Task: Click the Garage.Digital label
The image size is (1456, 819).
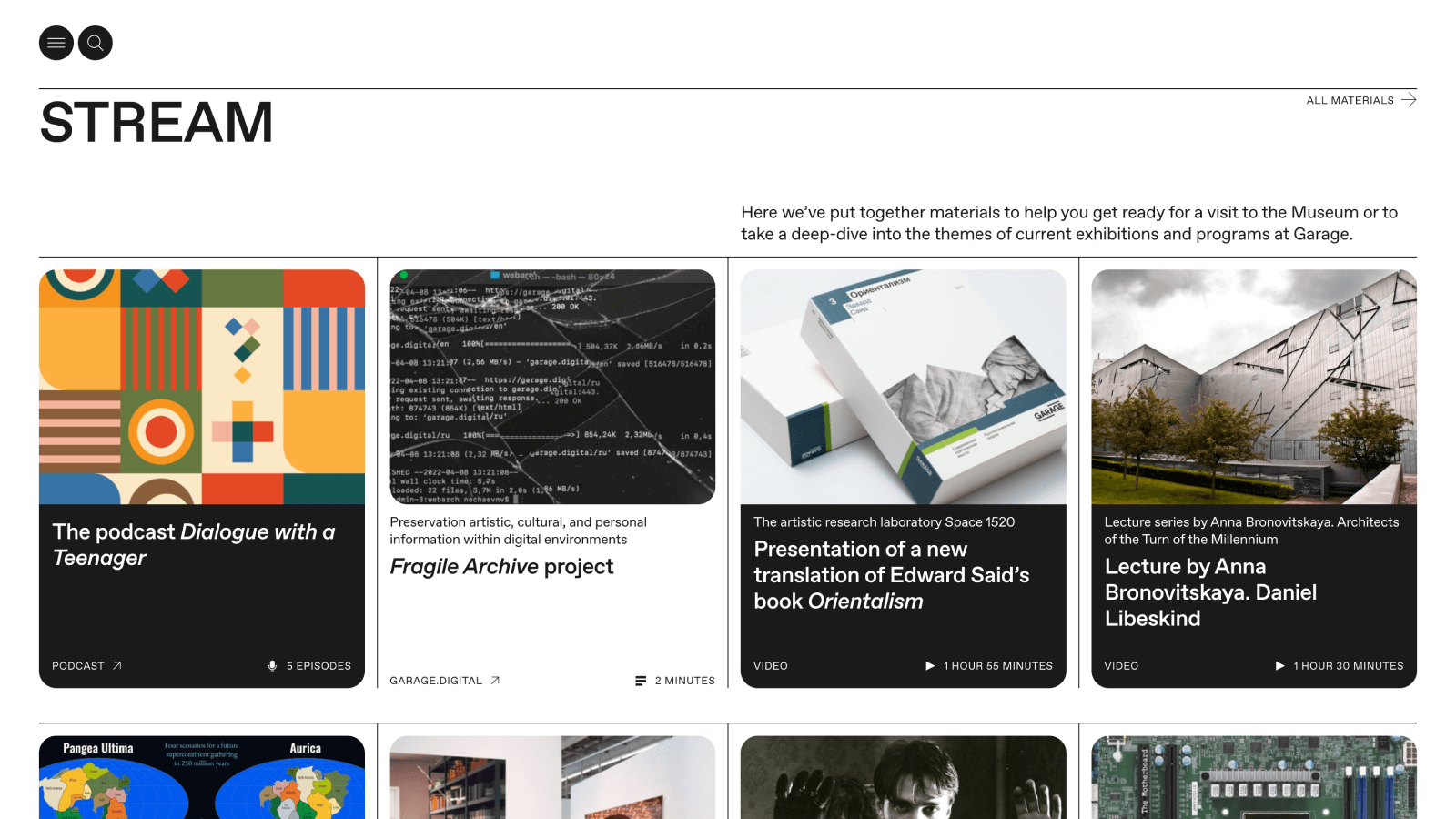Action: point(436,681)
